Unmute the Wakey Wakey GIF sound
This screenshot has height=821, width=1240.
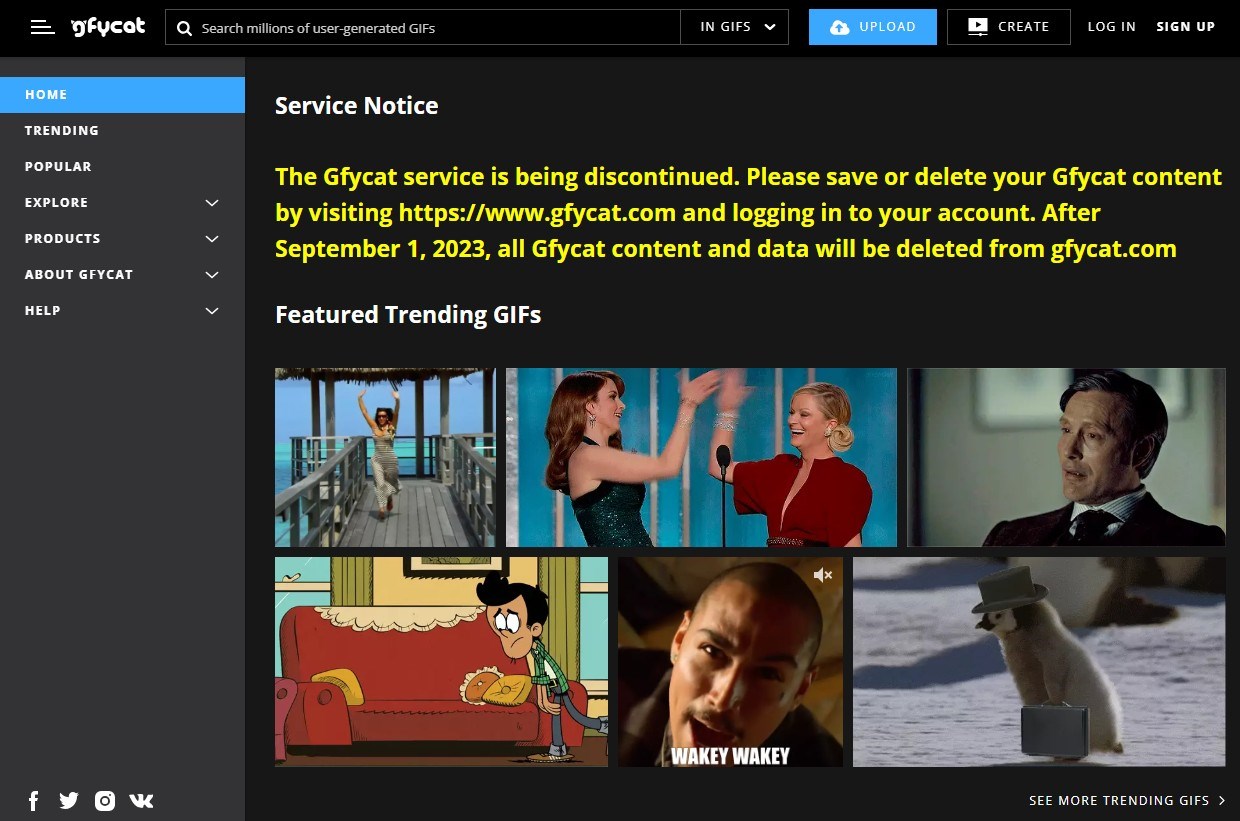[823, 575]
